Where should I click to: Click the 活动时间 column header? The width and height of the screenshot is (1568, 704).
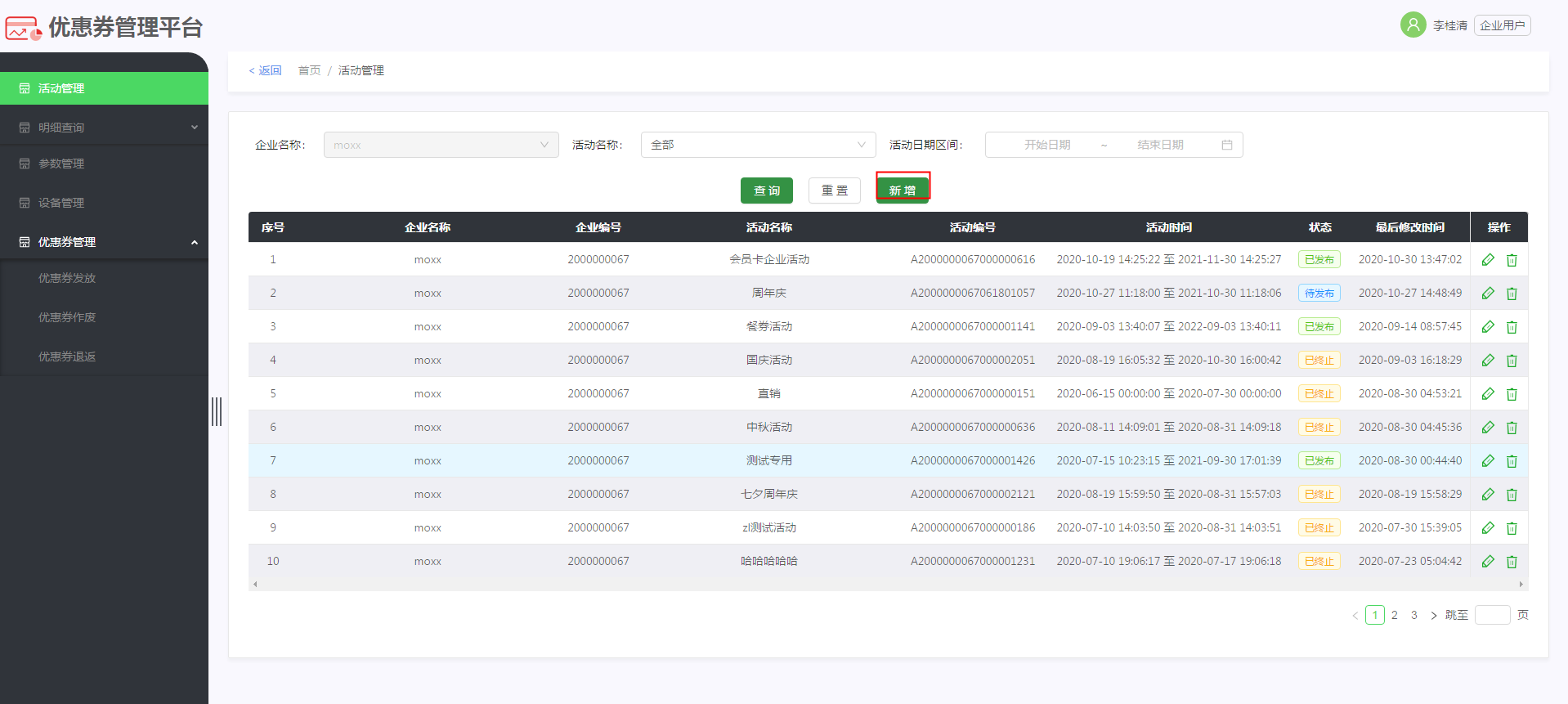1169,227
